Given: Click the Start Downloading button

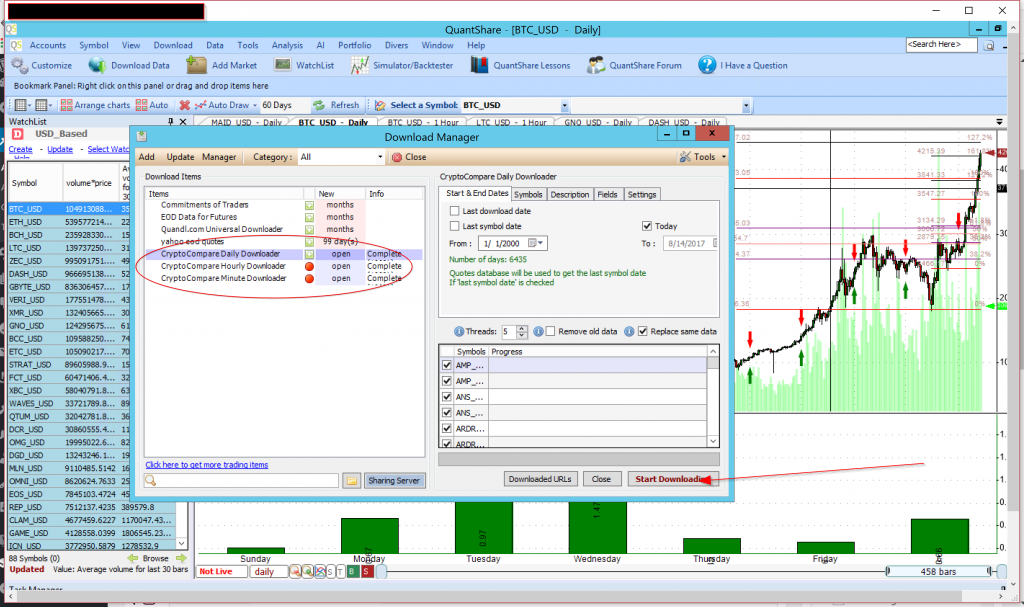Looking at the screenshot, I should (673, 479).
